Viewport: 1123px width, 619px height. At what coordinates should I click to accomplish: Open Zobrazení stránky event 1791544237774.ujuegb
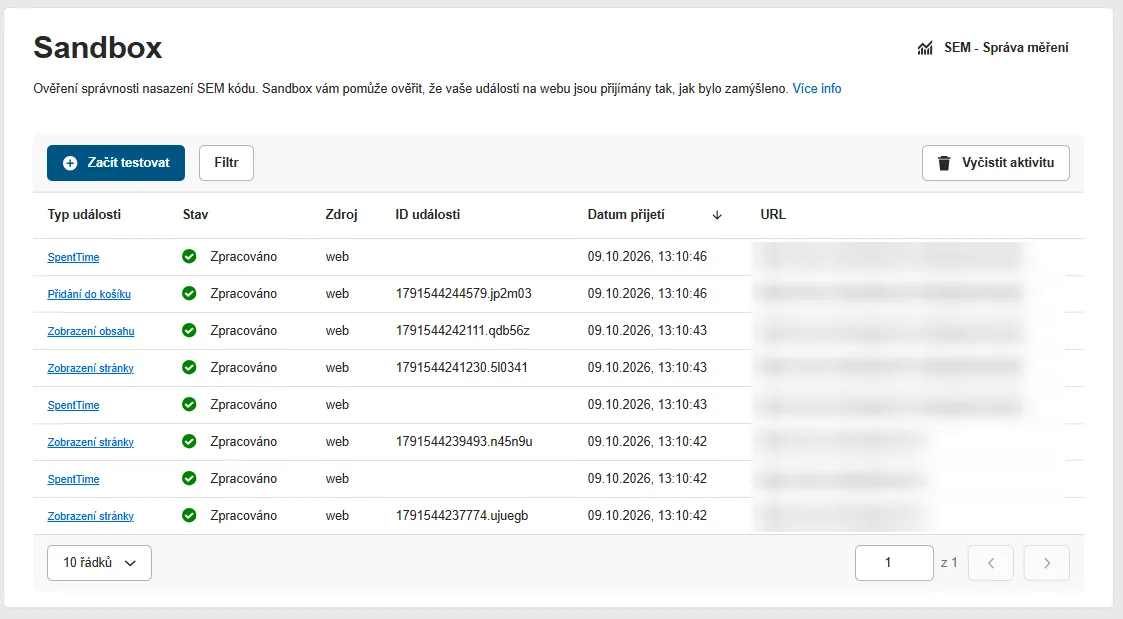click(x=90, y=516)
